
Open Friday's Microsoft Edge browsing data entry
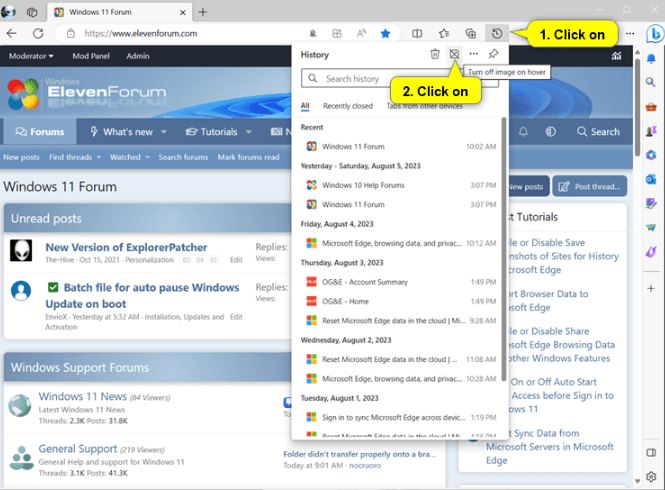(400, 243)
